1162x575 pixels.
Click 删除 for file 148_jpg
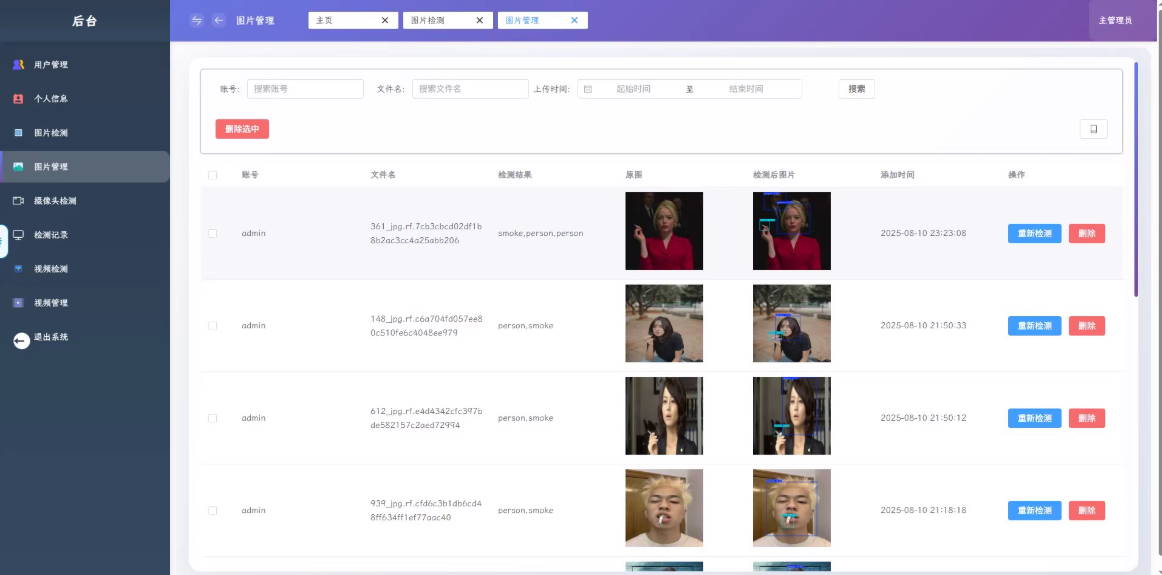(1087, 326)
